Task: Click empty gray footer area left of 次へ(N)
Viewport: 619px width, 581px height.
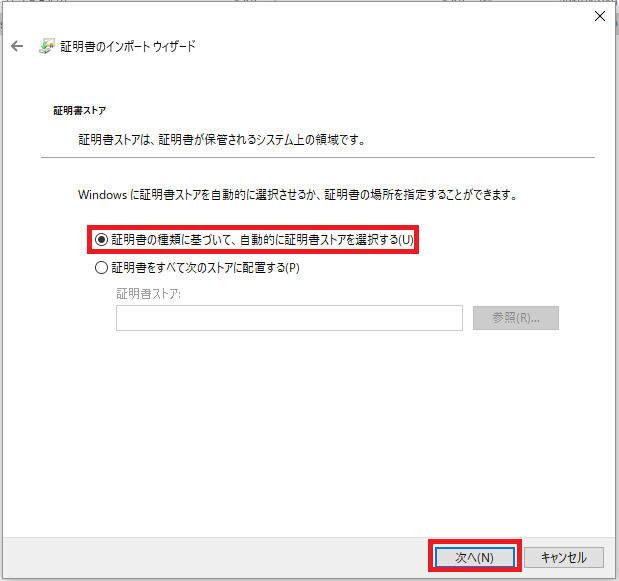Action: point(220,557)
